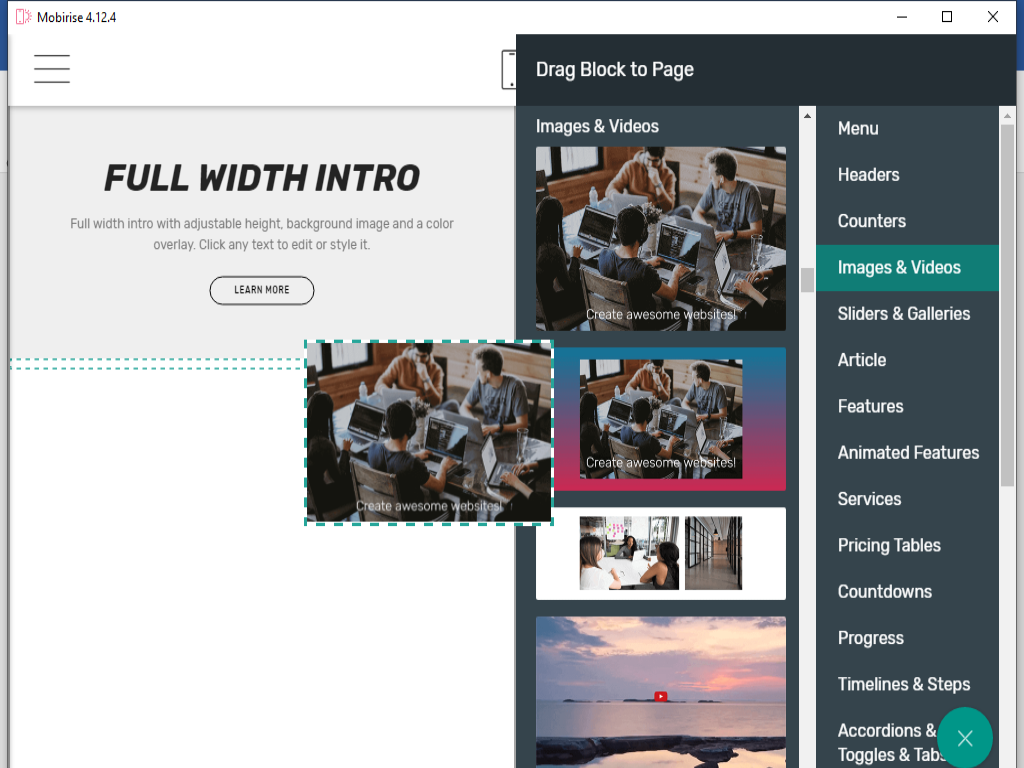This screenshot has height=768, width=1024.
Task: Click the YouTube play icon on sunset thumbnail
Action: [x=660, y=696]
